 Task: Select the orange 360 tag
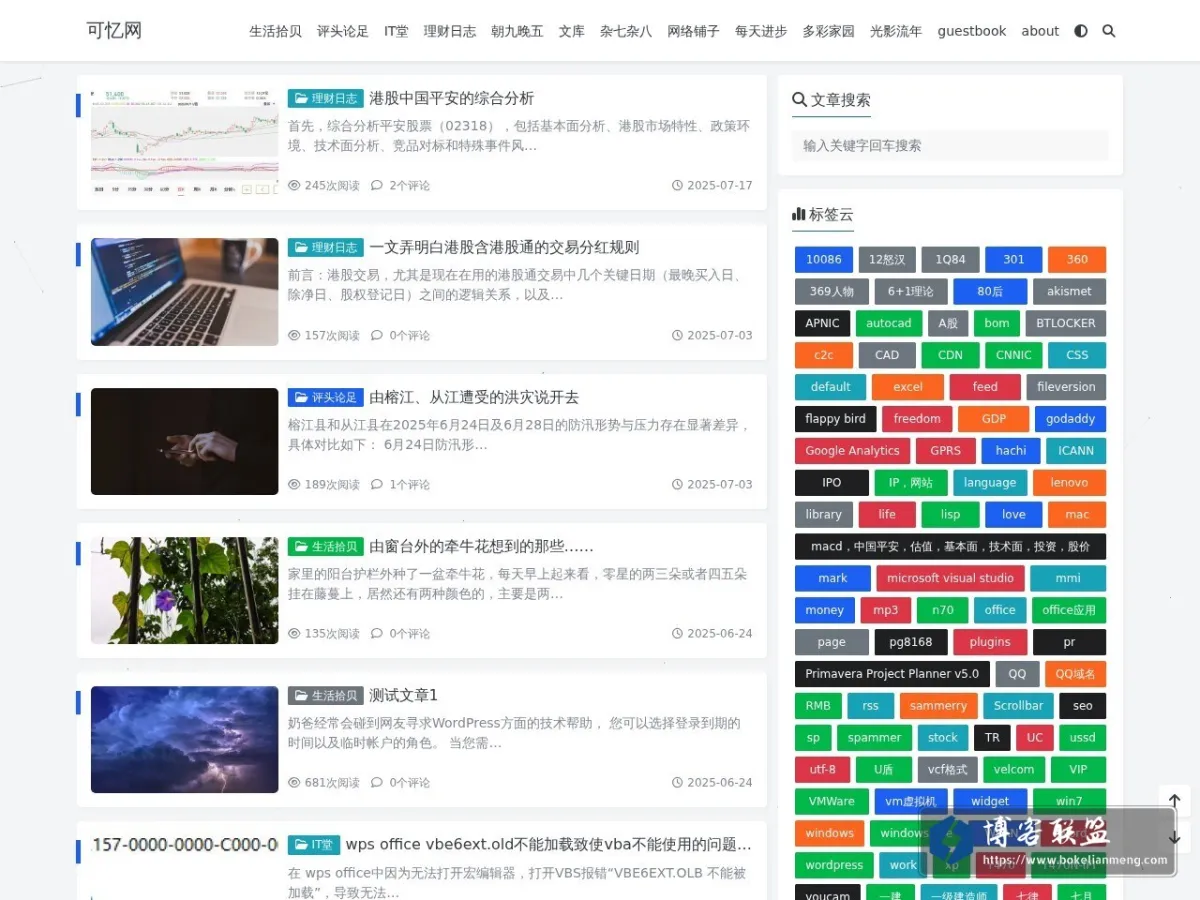(x=1077, y=259)
